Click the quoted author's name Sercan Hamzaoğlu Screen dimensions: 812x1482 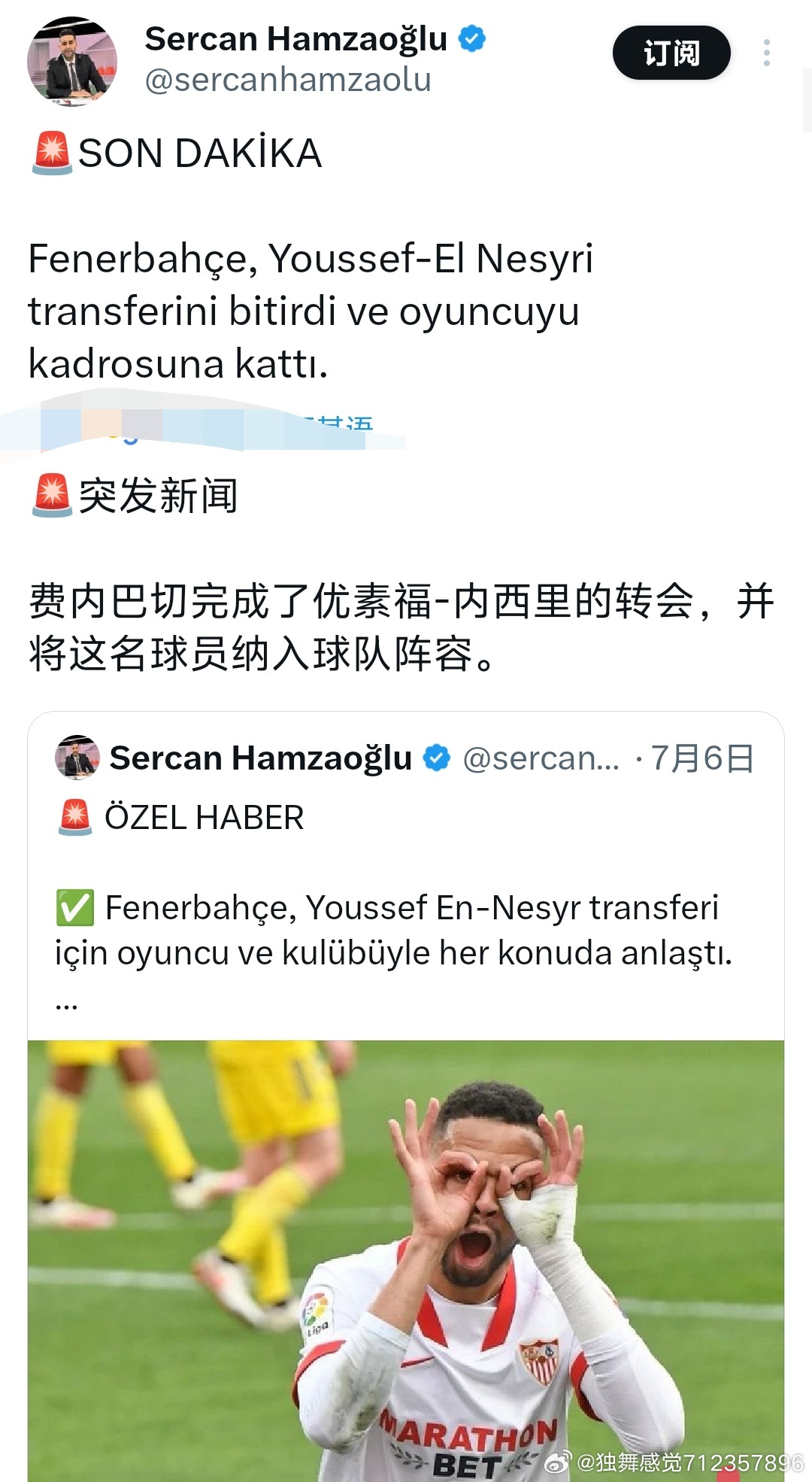click(x=261, y=758)
